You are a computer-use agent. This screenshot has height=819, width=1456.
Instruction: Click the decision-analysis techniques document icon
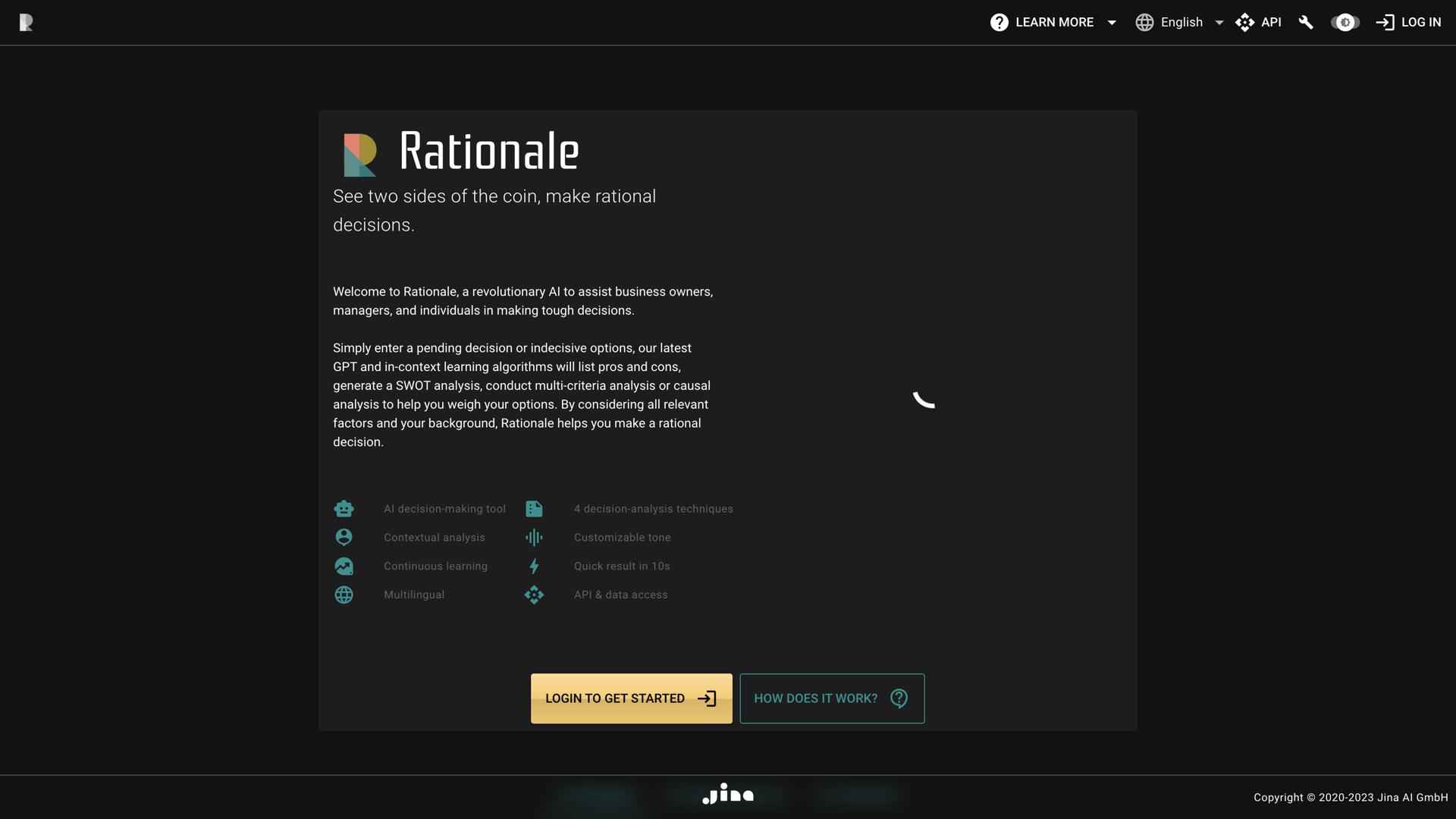click(534, 509)
